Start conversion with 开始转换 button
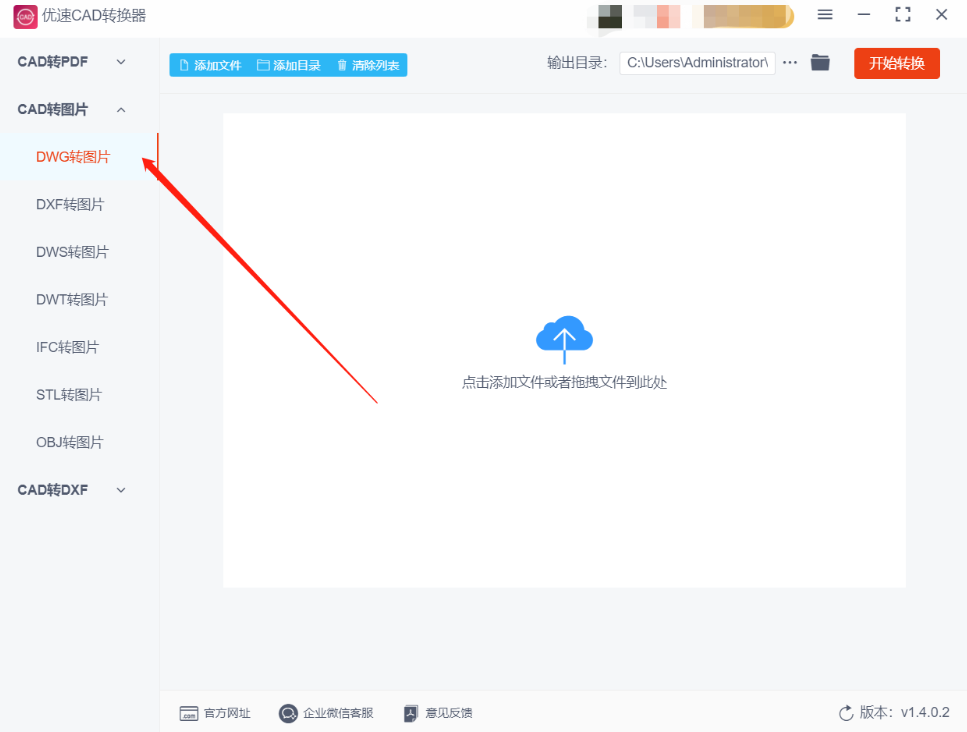Image resolution: width=967 pixels, height=732 pixels. (897, 64)
